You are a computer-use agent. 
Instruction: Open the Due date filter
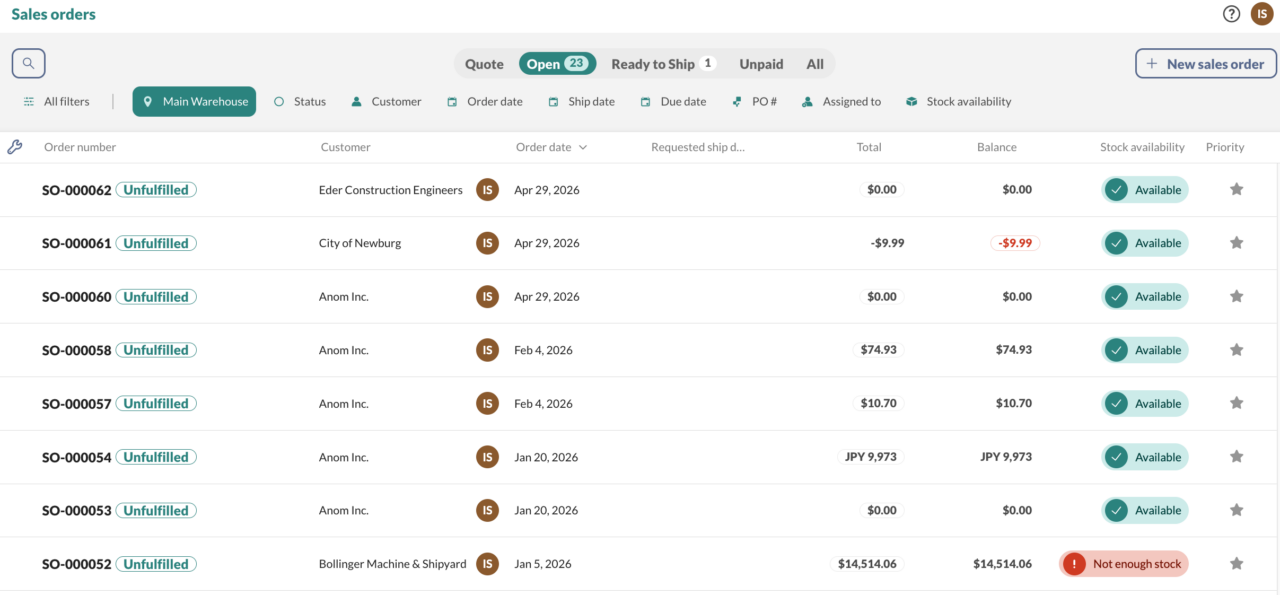[x=673, y=102]
